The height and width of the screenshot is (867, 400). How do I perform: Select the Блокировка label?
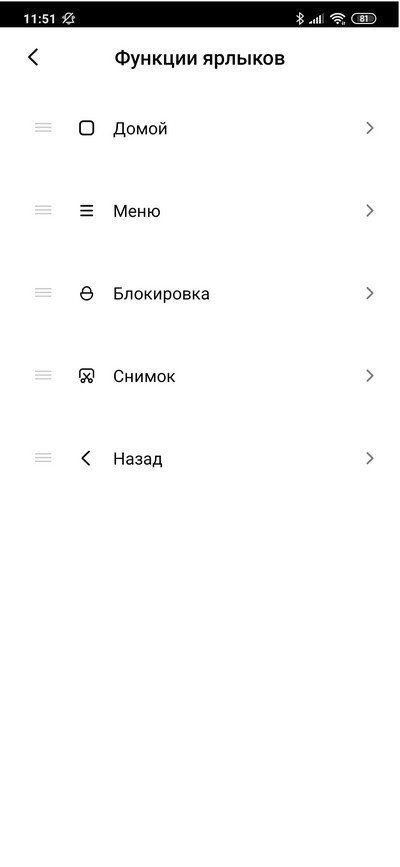click(x=161, y=294)
